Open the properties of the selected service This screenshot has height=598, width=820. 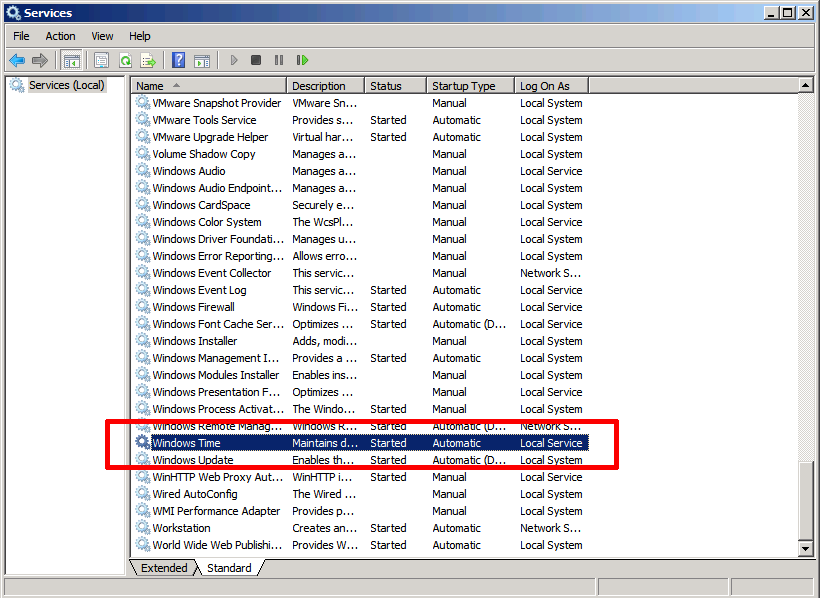click(x=101, y=60)
